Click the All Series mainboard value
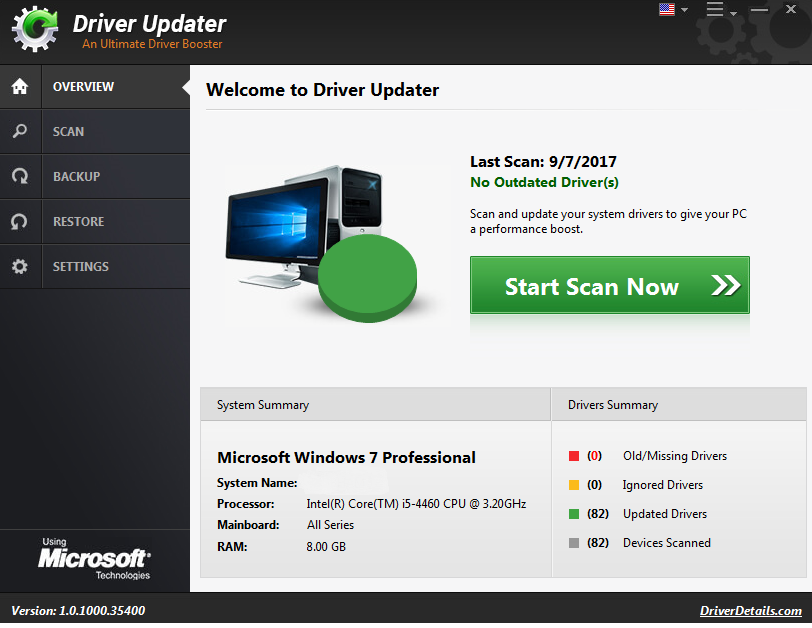The width and height of the screenshot is (812, 628). (330, 525)
